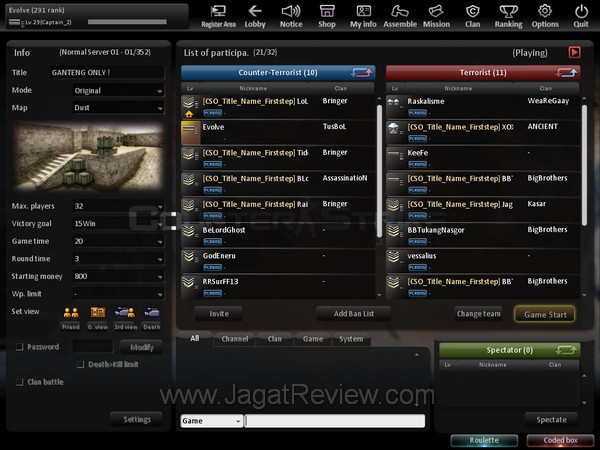This screenshot has height=450, width=600.
Task: Click the Password text field
Action: tap(93, 347)
